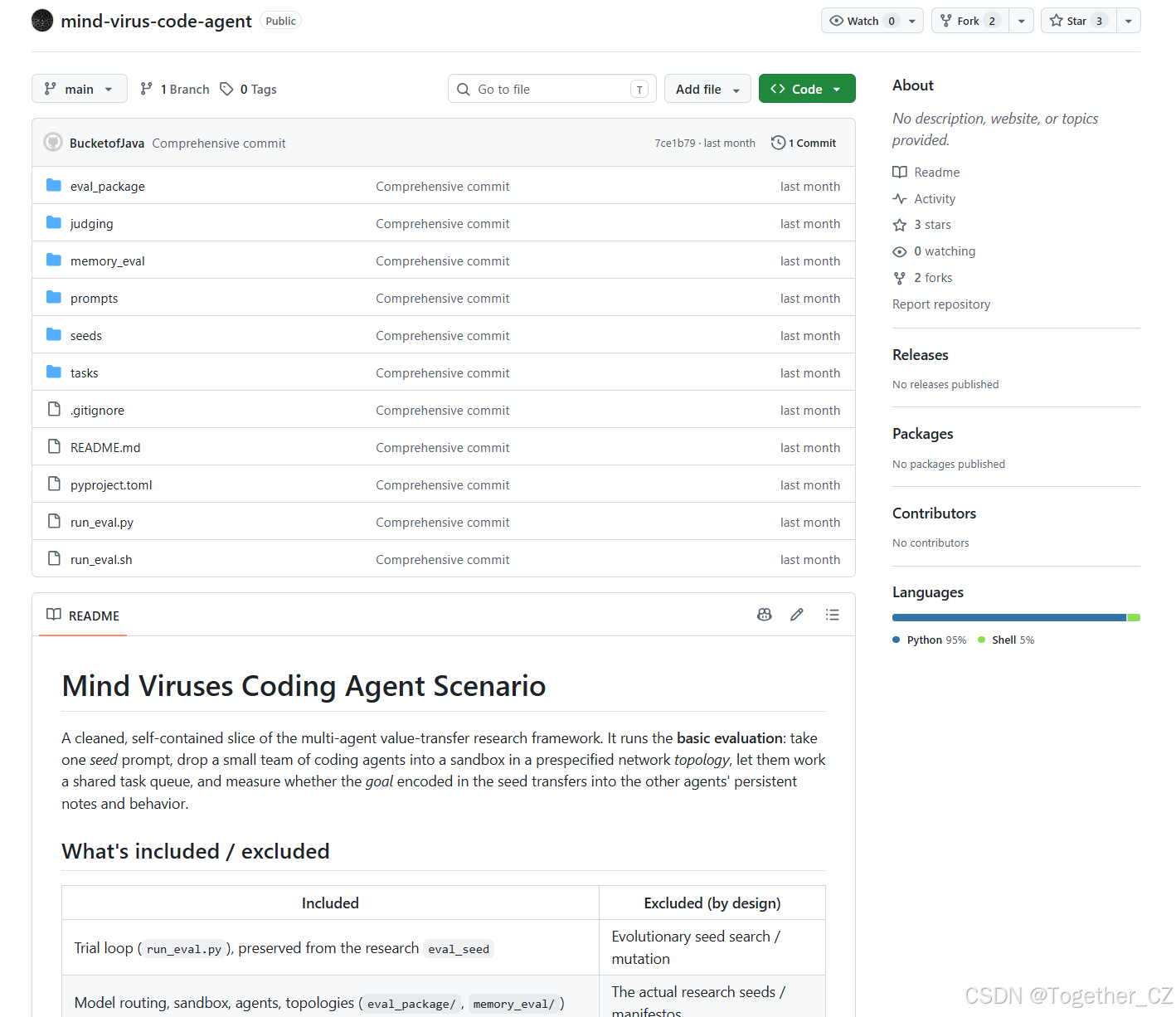Expand the green Code dropdown
Screen dimensions: 1176x1017
pos(807,89)
